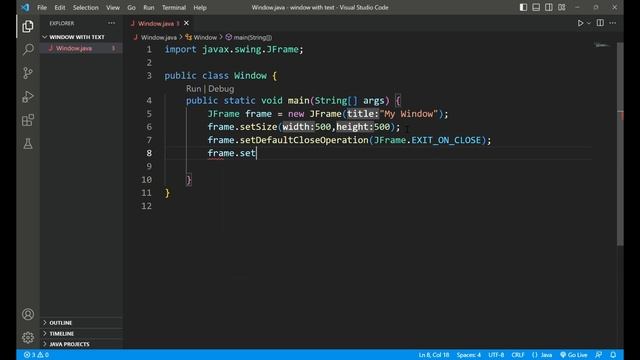Click main(String[]) breadcrumb item
The image size is (640, 360).
[252, 38]
